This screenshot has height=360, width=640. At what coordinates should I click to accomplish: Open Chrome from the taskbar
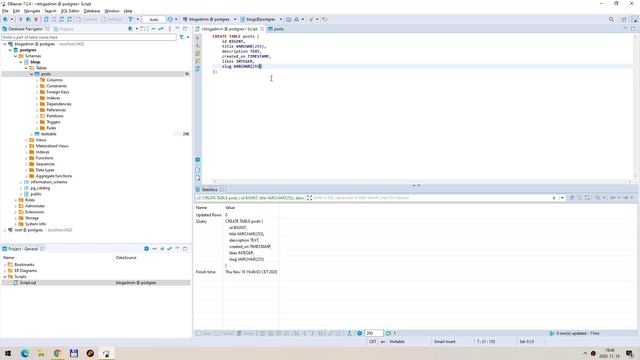click(x=57, y=353)
